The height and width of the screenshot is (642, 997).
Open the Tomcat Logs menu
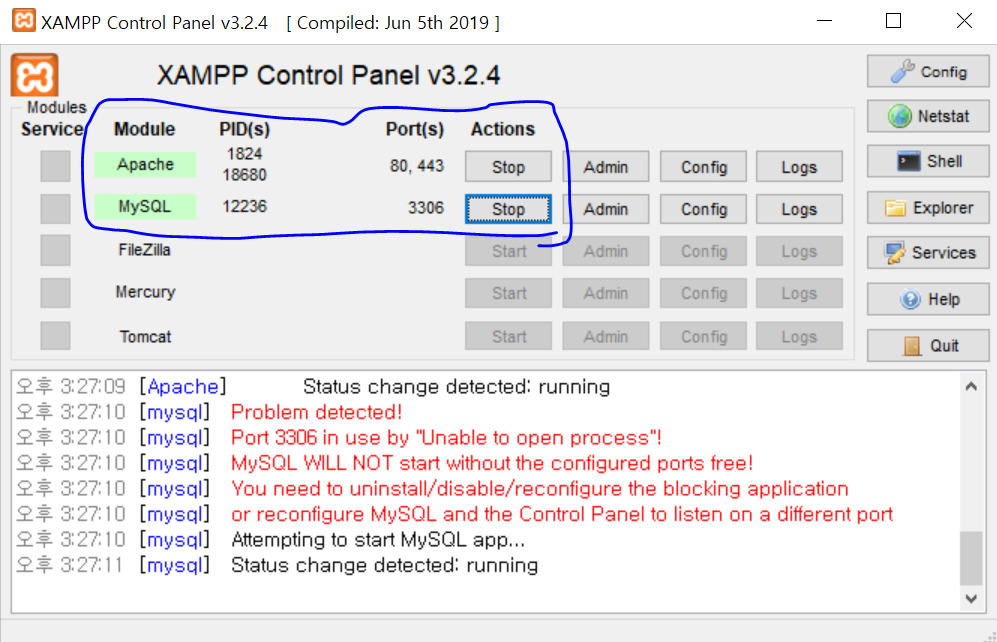coord(799,336)
